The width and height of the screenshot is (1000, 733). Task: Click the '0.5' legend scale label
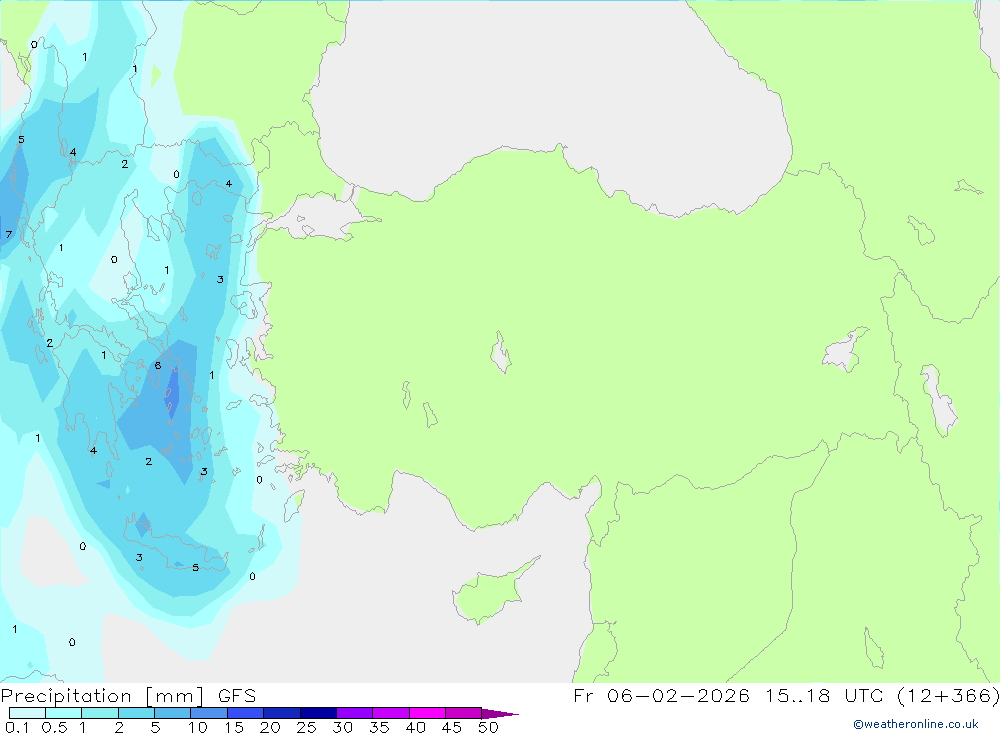pos(54,727)
